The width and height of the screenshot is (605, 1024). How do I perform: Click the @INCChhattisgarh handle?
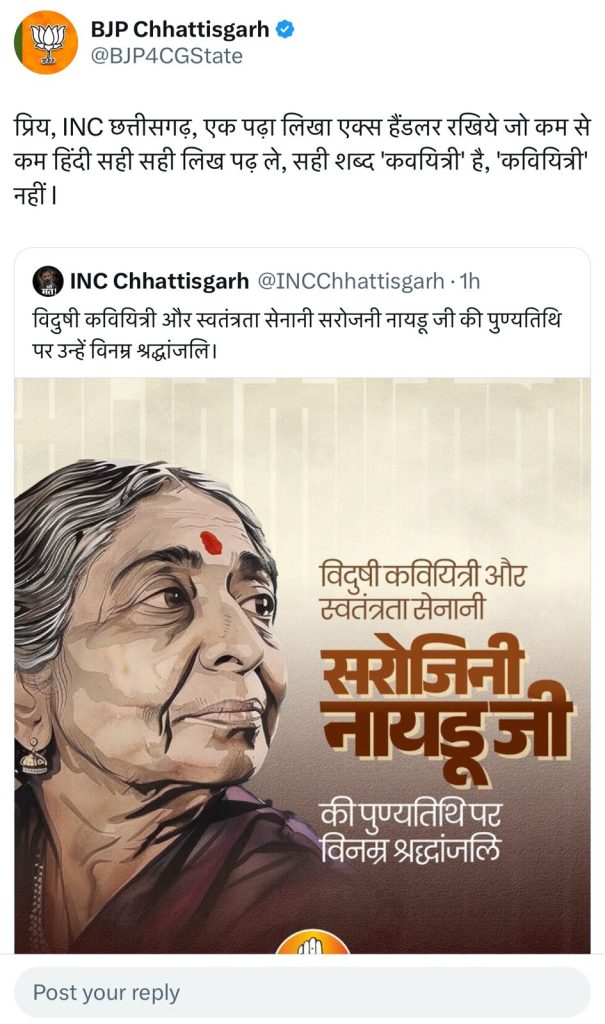(348, 281)
